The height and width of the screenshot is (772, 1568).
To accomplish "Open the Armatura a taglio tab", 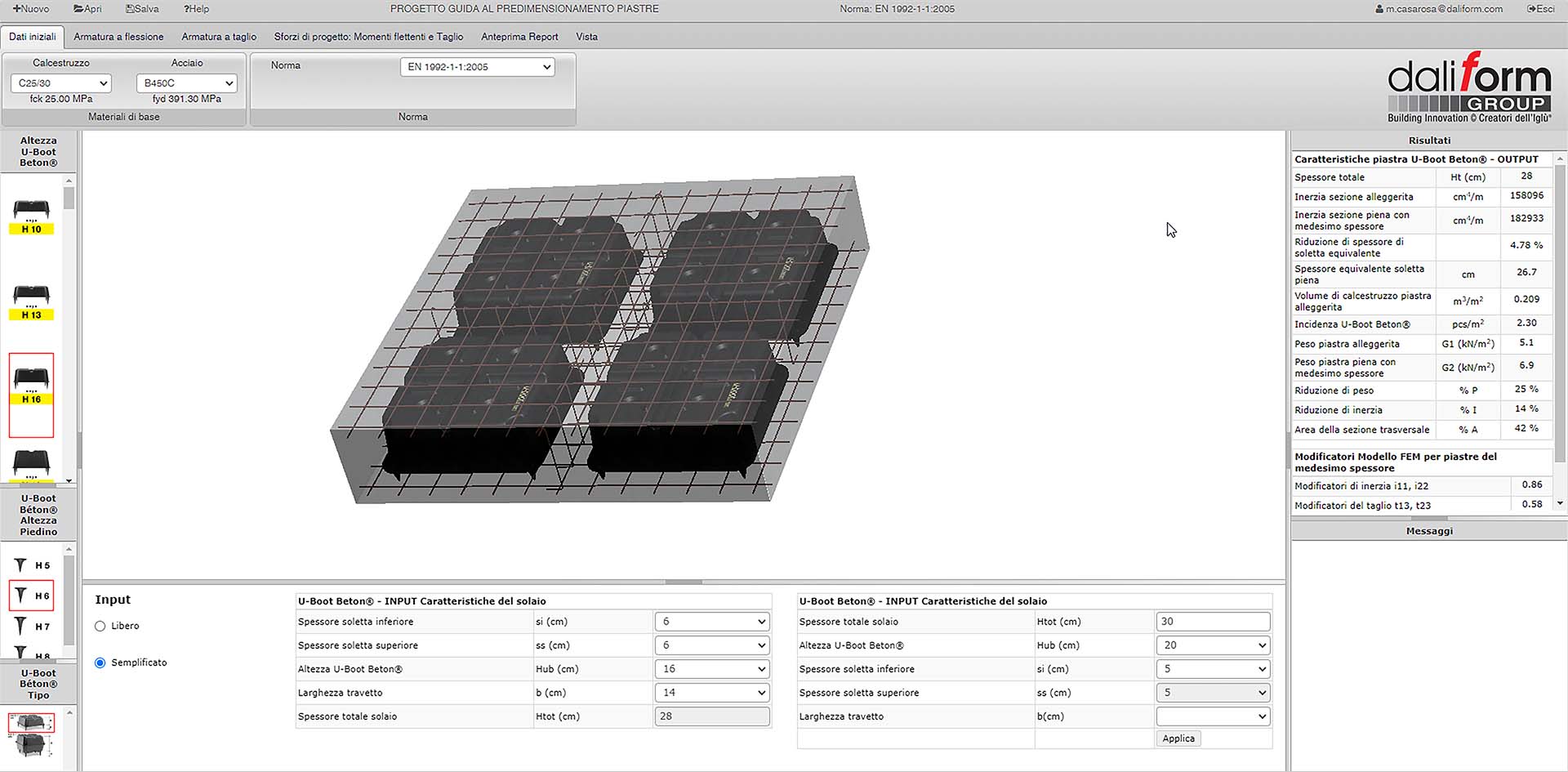I will [x=219, y=37].
